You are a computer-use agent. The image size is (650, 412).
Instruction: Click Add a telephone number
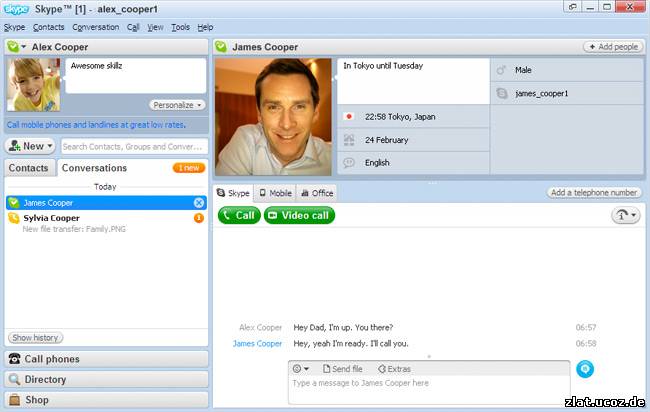tap(594, 192)
